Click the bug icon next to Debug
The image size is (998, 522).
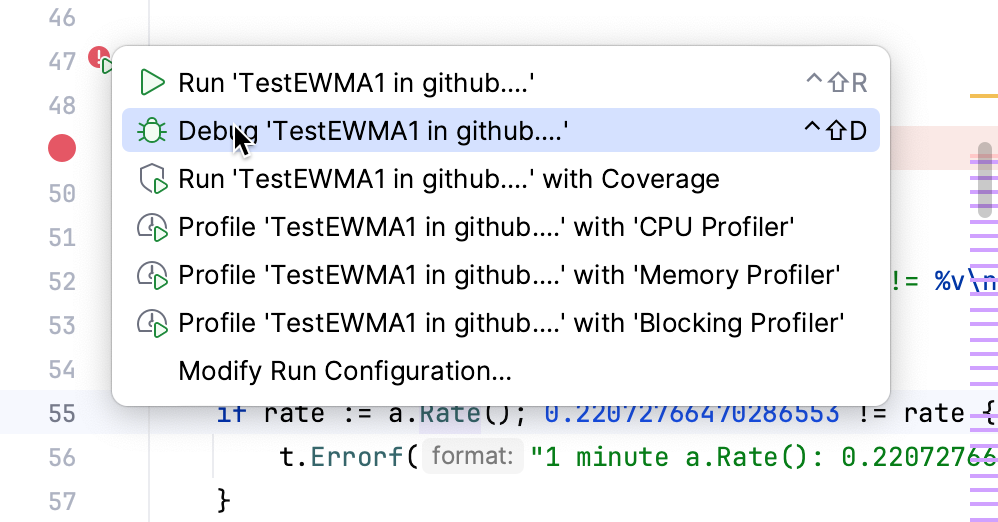click(x=152, y=130)
